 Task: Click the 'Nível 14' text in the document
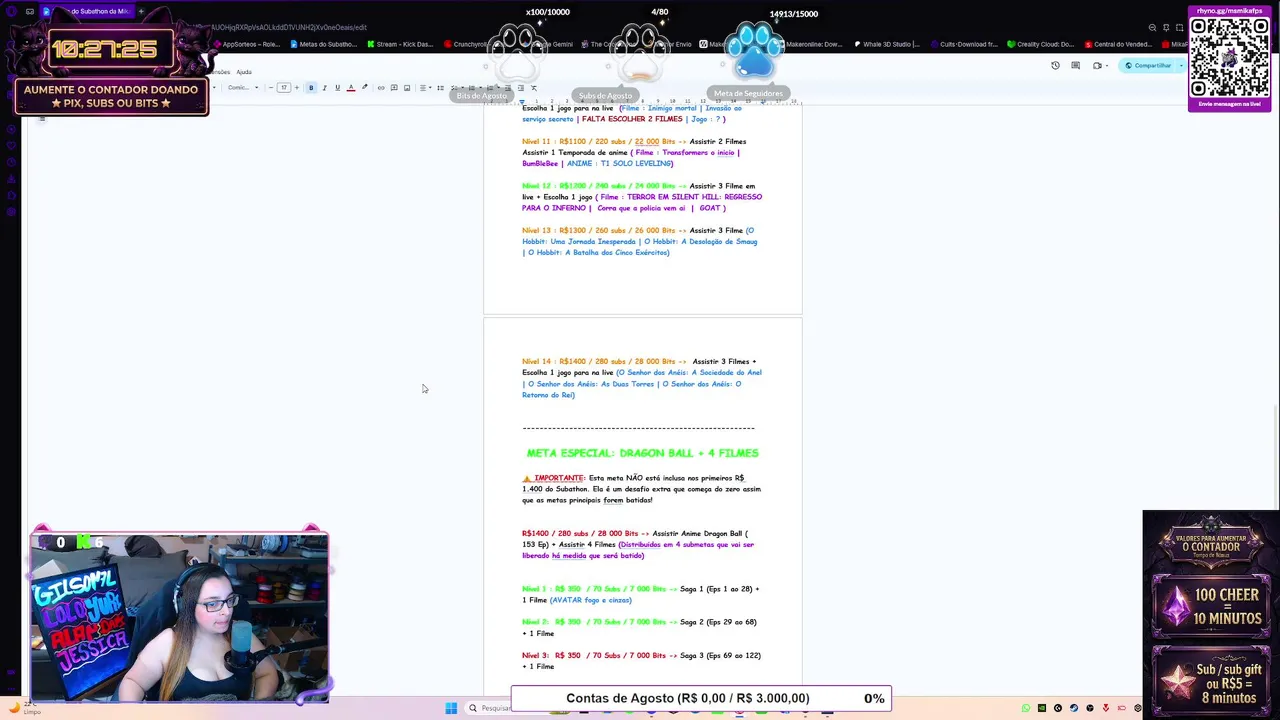coord(537,361)
